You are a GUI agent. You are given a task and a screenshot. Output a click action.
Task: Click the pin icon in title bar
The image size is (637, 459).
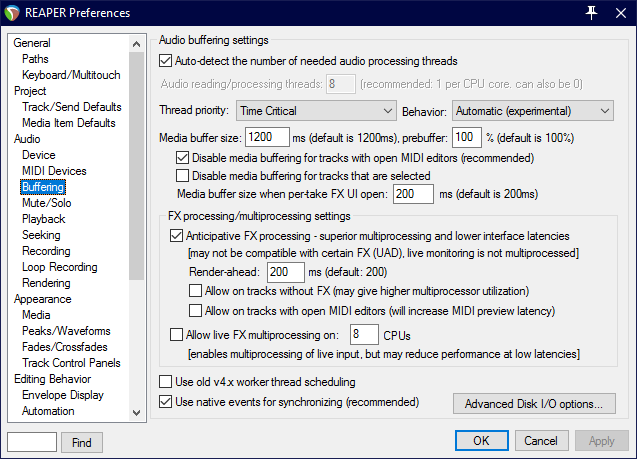(592, 11)
